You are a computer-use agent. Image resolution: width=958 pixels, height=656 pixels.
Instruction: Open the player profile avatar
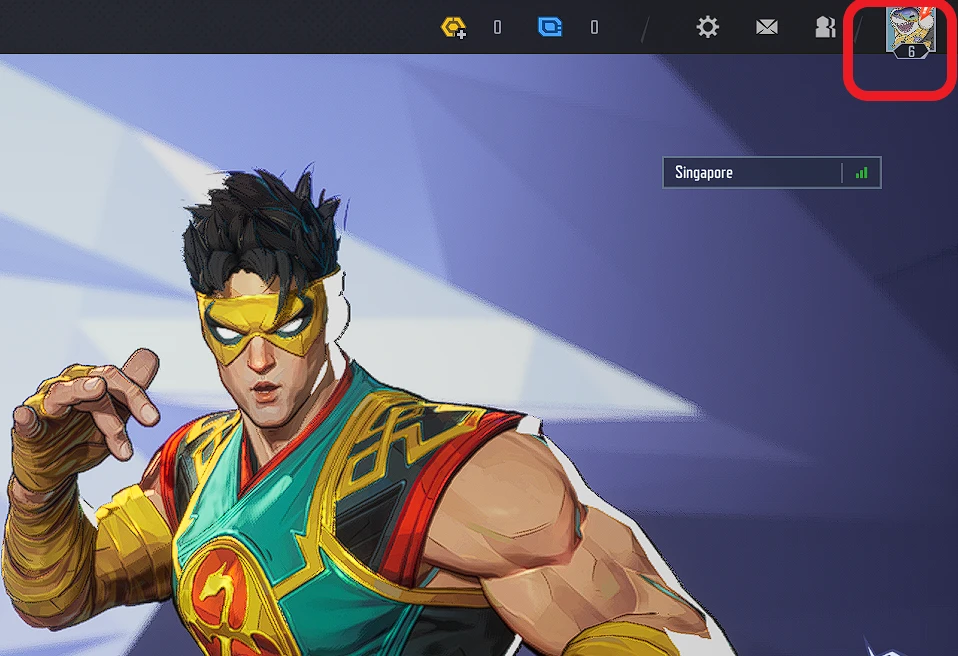pos(910,28)
